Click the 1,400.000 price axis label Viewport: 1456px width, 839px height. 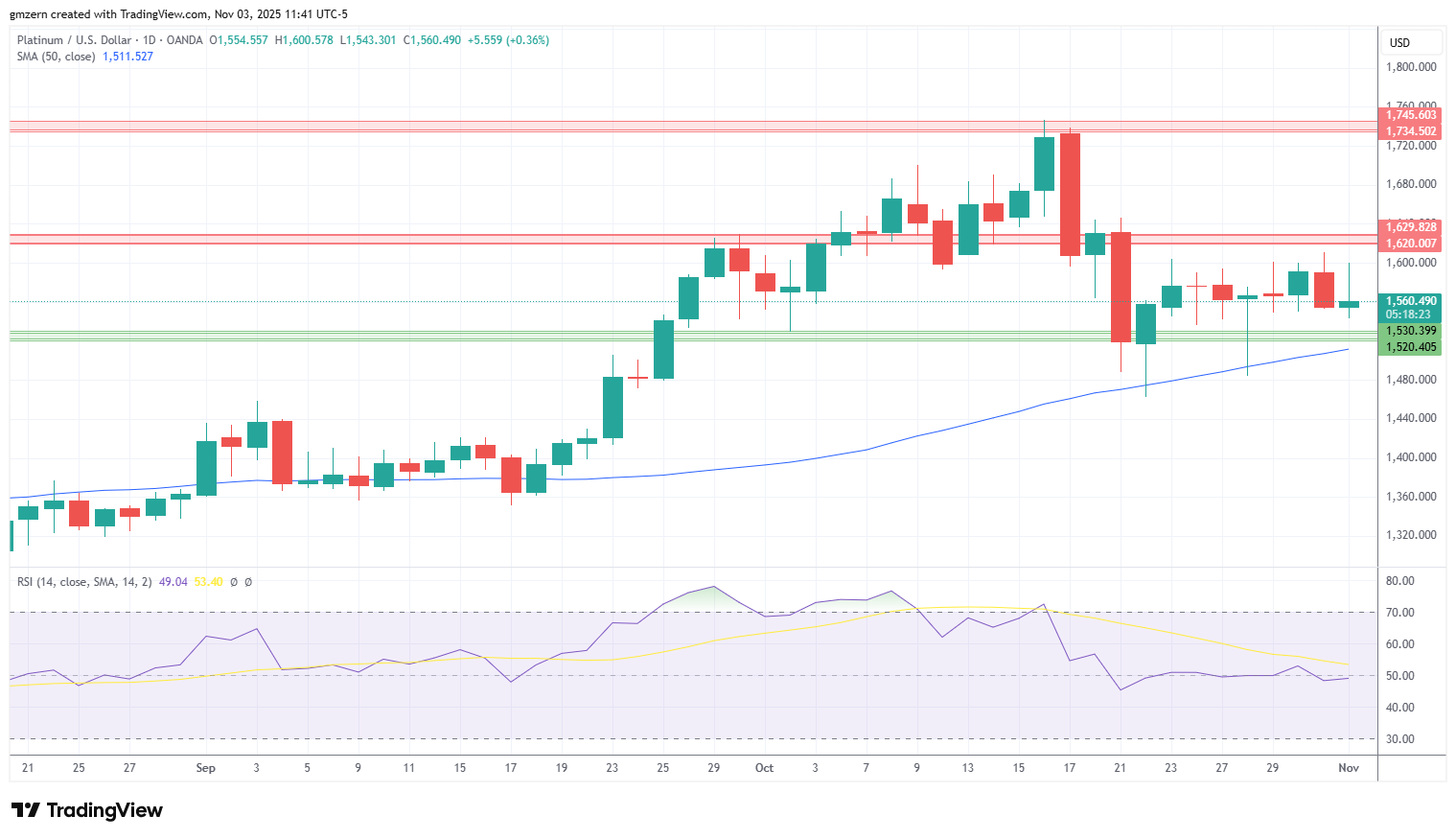click(1411, 457)
